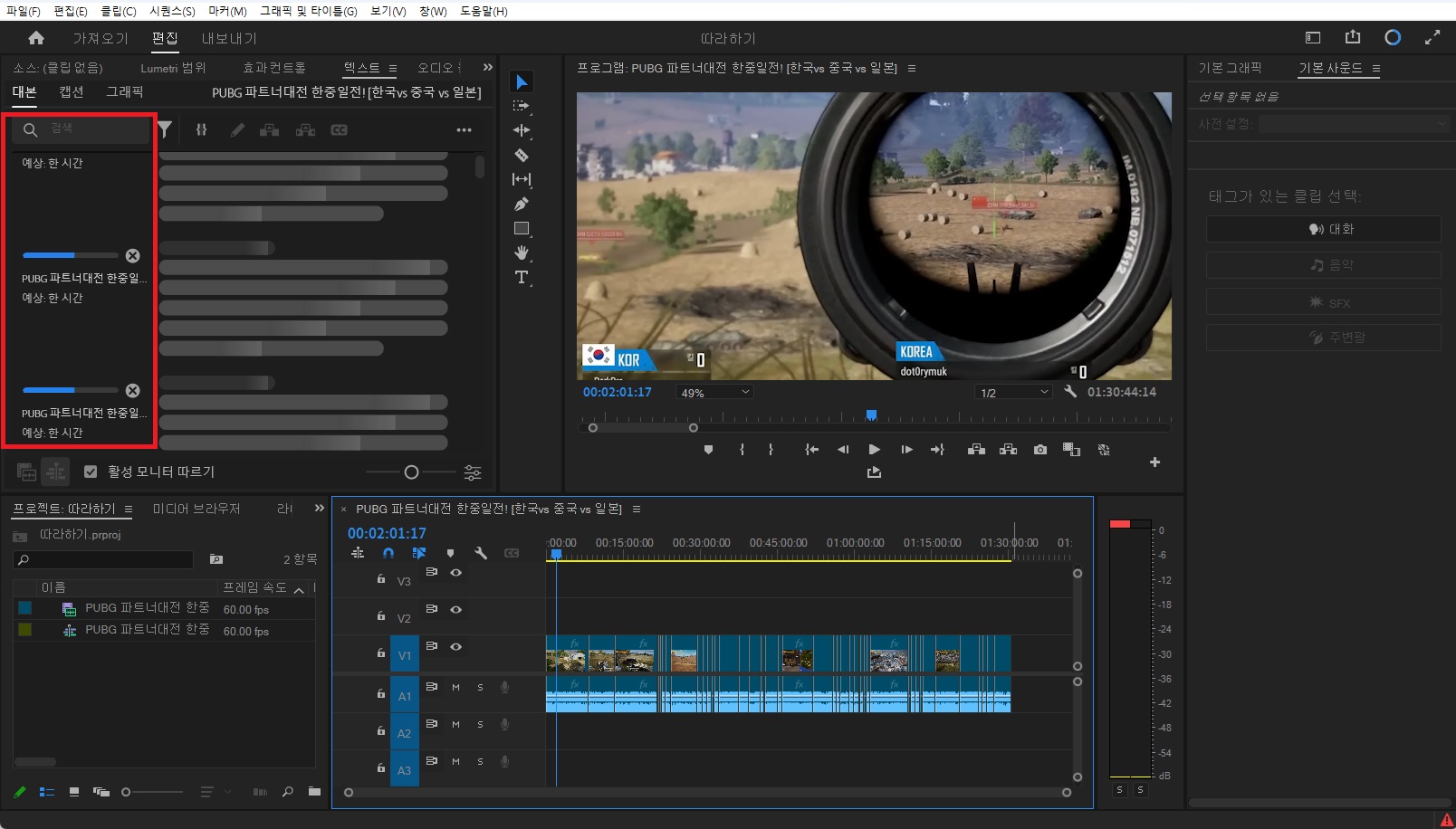Choose the Ripple Edit tool

(x=522, y=130)
